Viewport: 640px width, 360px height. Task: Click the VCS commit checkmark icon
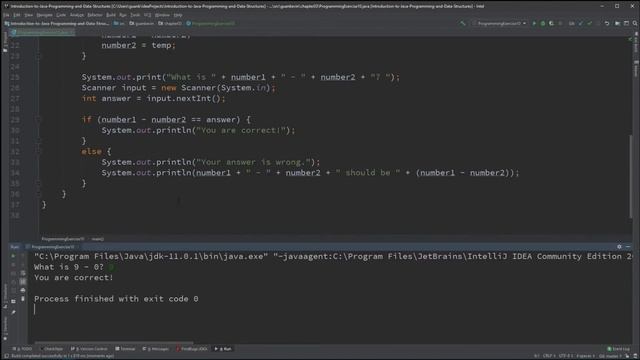pos(589,24)
